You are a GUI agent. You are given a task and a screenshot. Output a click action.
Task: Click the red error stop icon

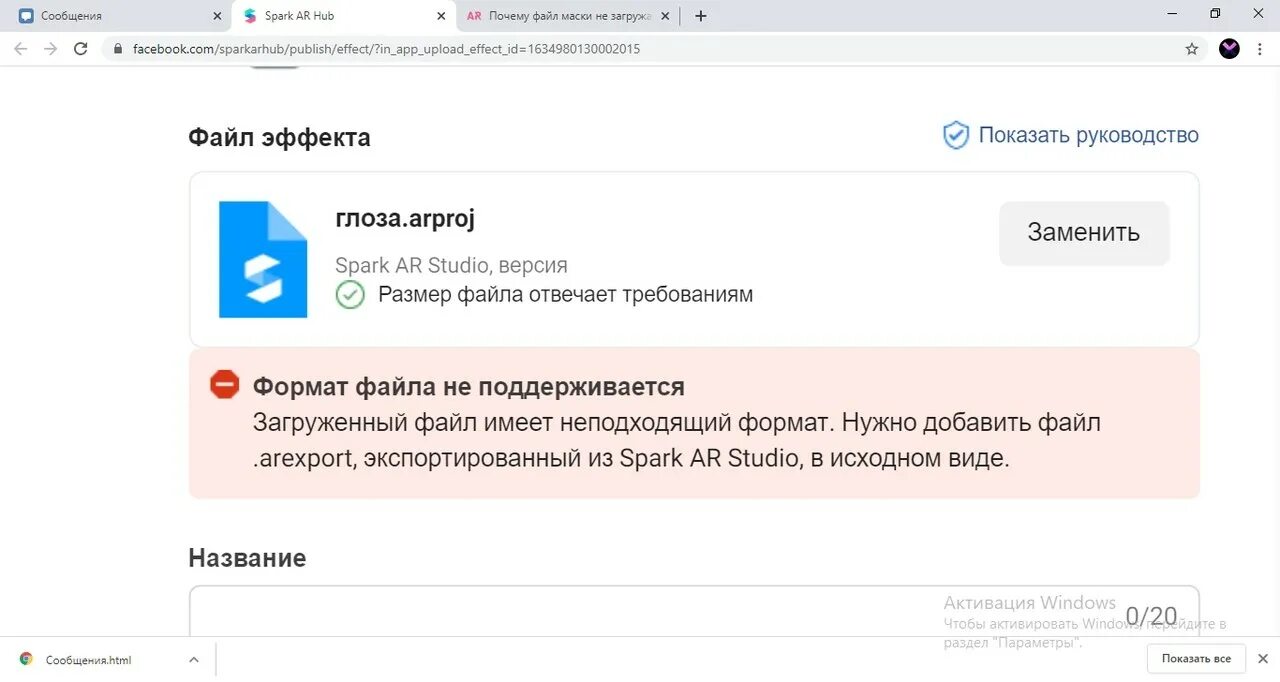point(224,384)
